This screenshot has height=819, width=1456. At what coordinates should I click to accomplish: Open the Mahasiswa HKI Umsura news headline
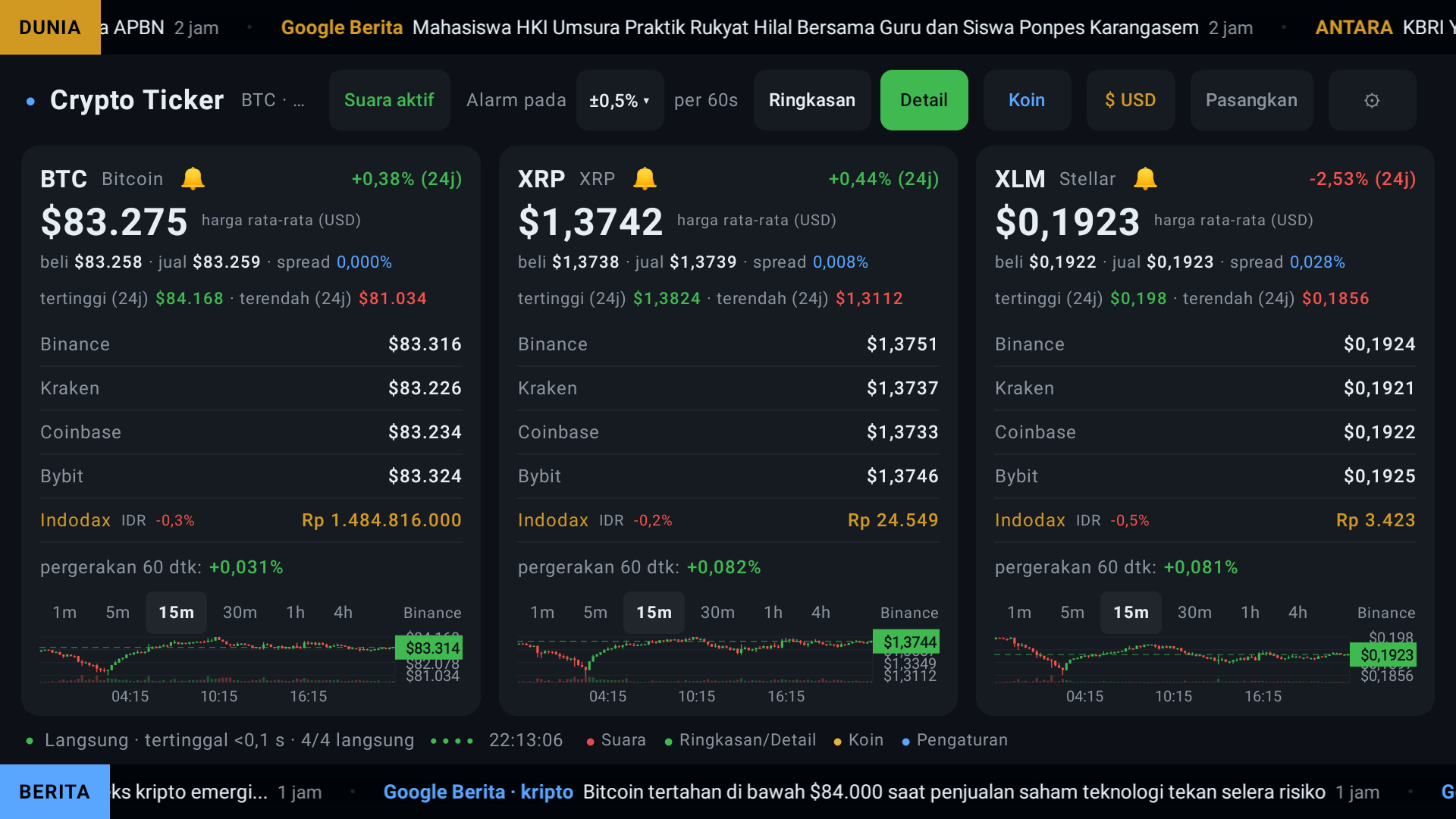coord(805,27)
